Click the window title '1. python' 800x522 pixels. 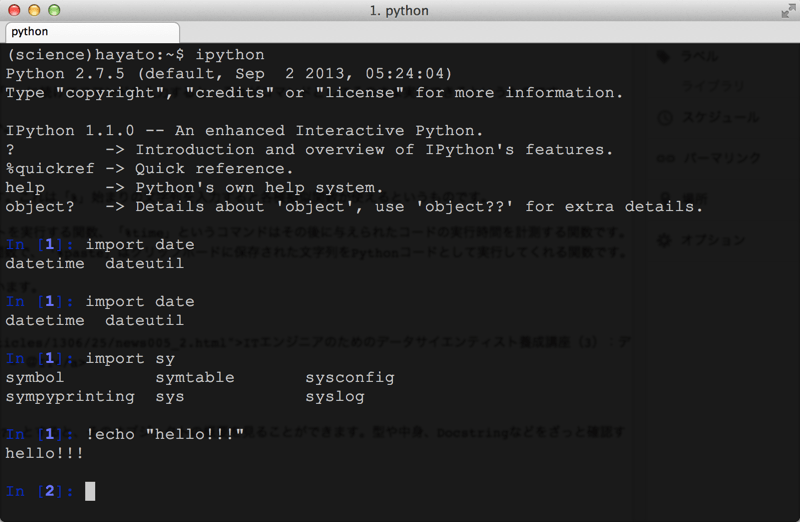[399, 11]
